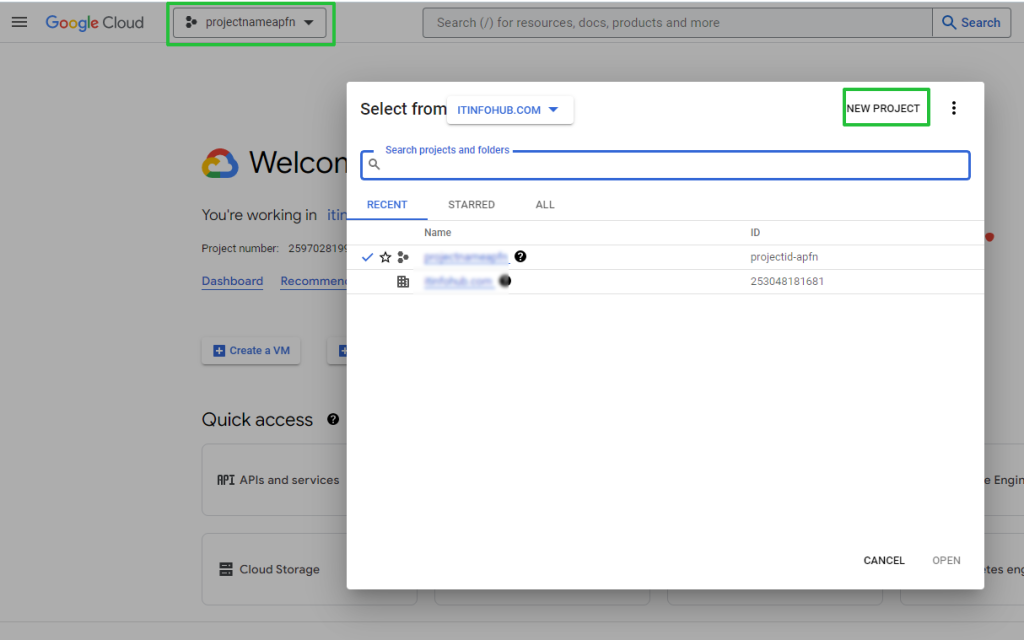
Task: Open the three-dot overflow menu in dialog
Action: [x=953, y=107]
